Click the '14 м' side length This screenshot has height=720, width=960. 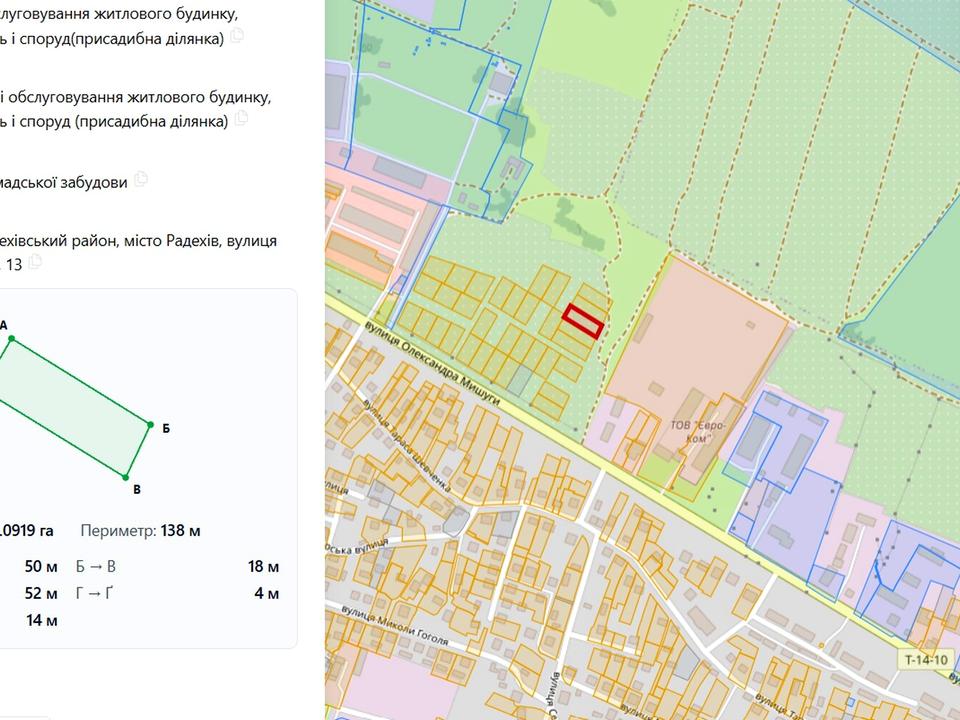tap(42, 620)
